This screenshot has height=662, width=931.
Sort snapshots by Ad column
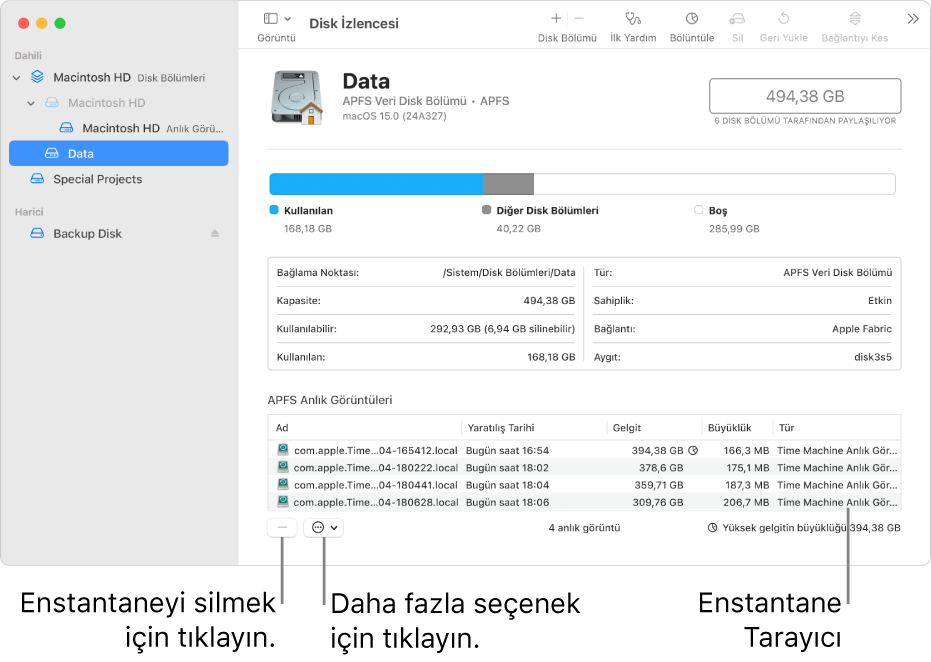pyautogui.click(x=365, y=428)
